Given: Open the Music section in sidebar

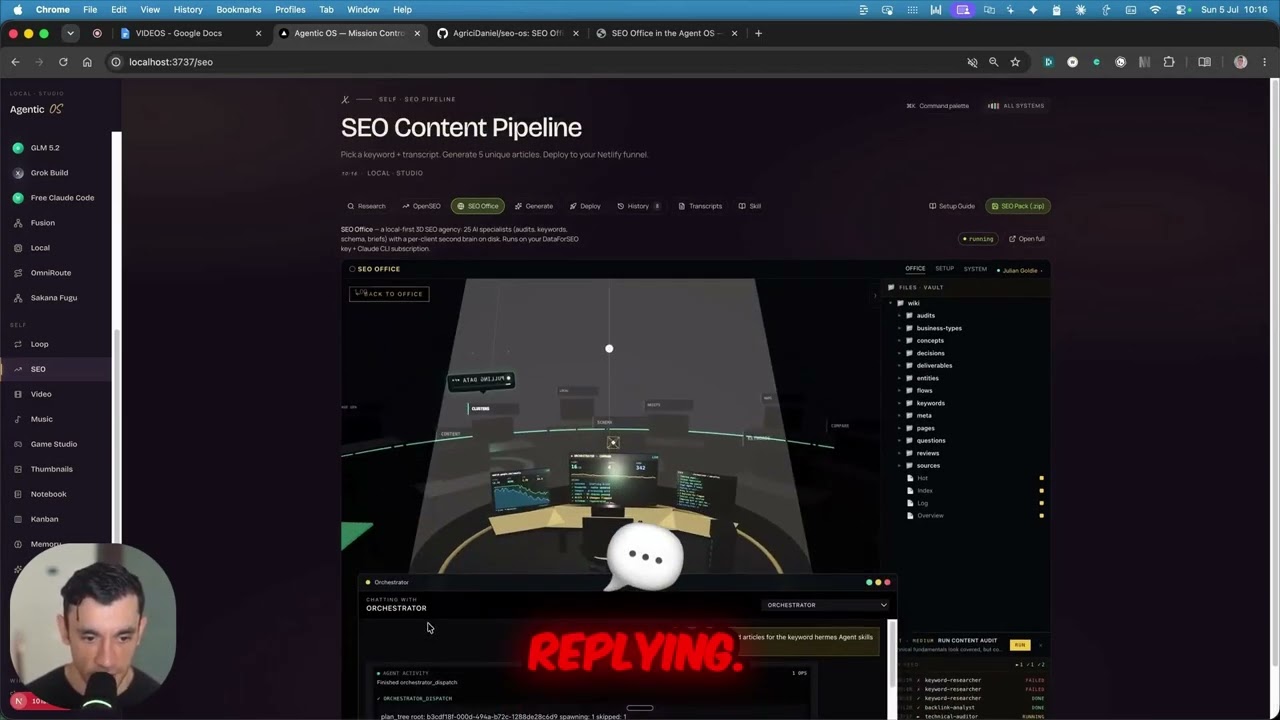Looking at the screenshot, I should coord(41,419).
